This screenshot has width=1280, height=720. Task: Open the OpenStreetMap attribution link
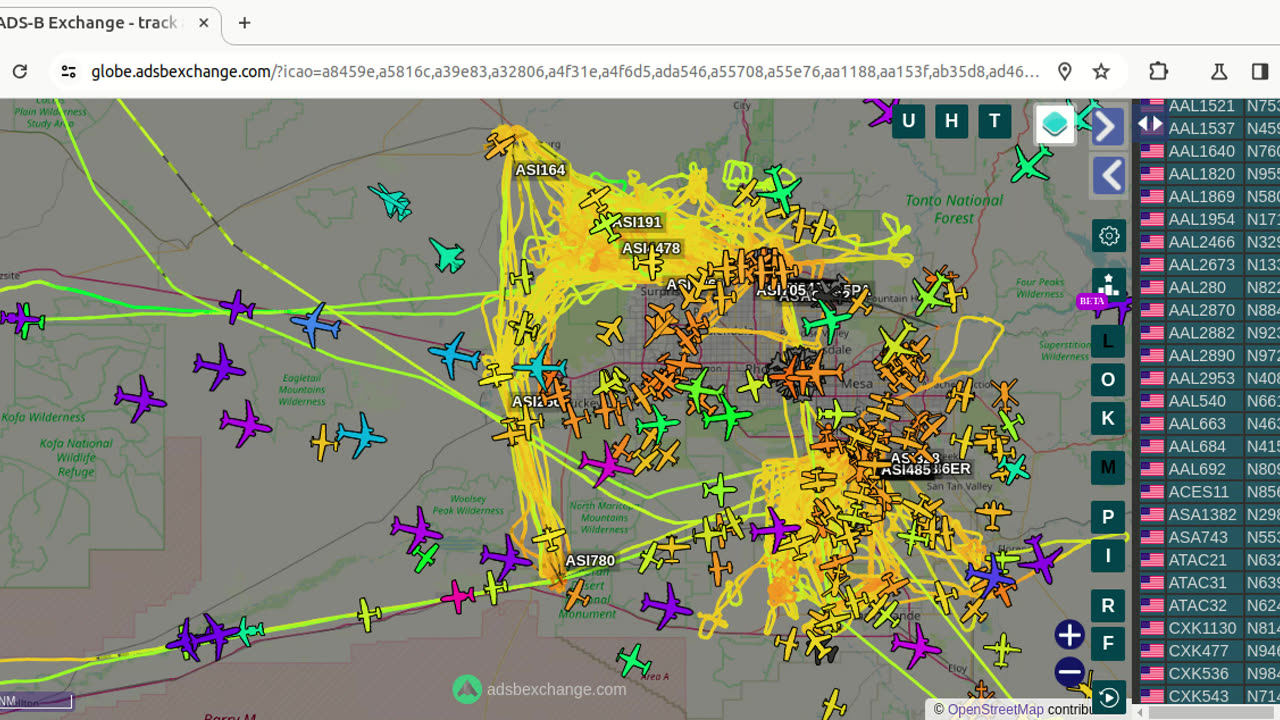[x=995, y=709]
